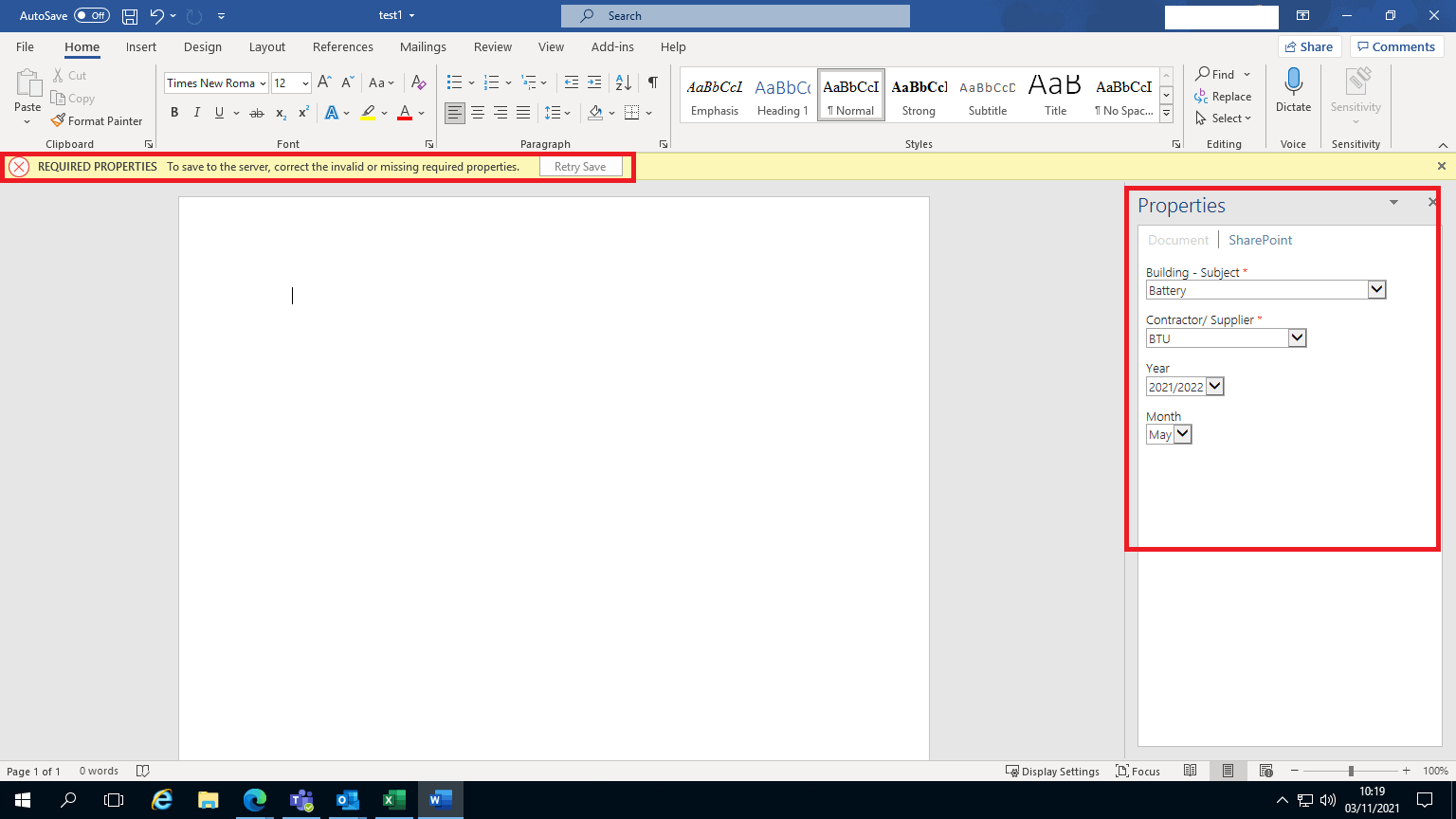Open the Insert ribbon tab
Viewport: 1456px width, 819px height.
(x=141, y=46)
